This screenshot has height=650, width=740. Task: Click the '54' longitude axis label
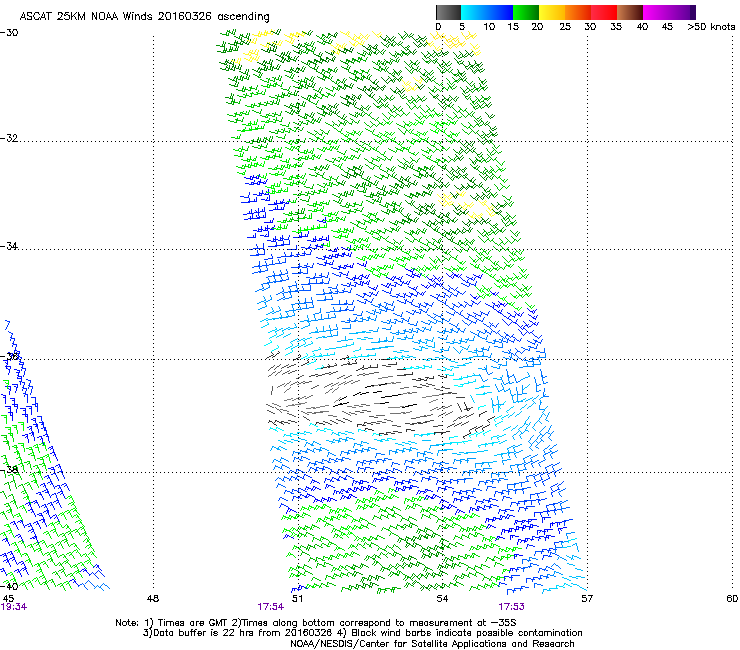(442, 599)
